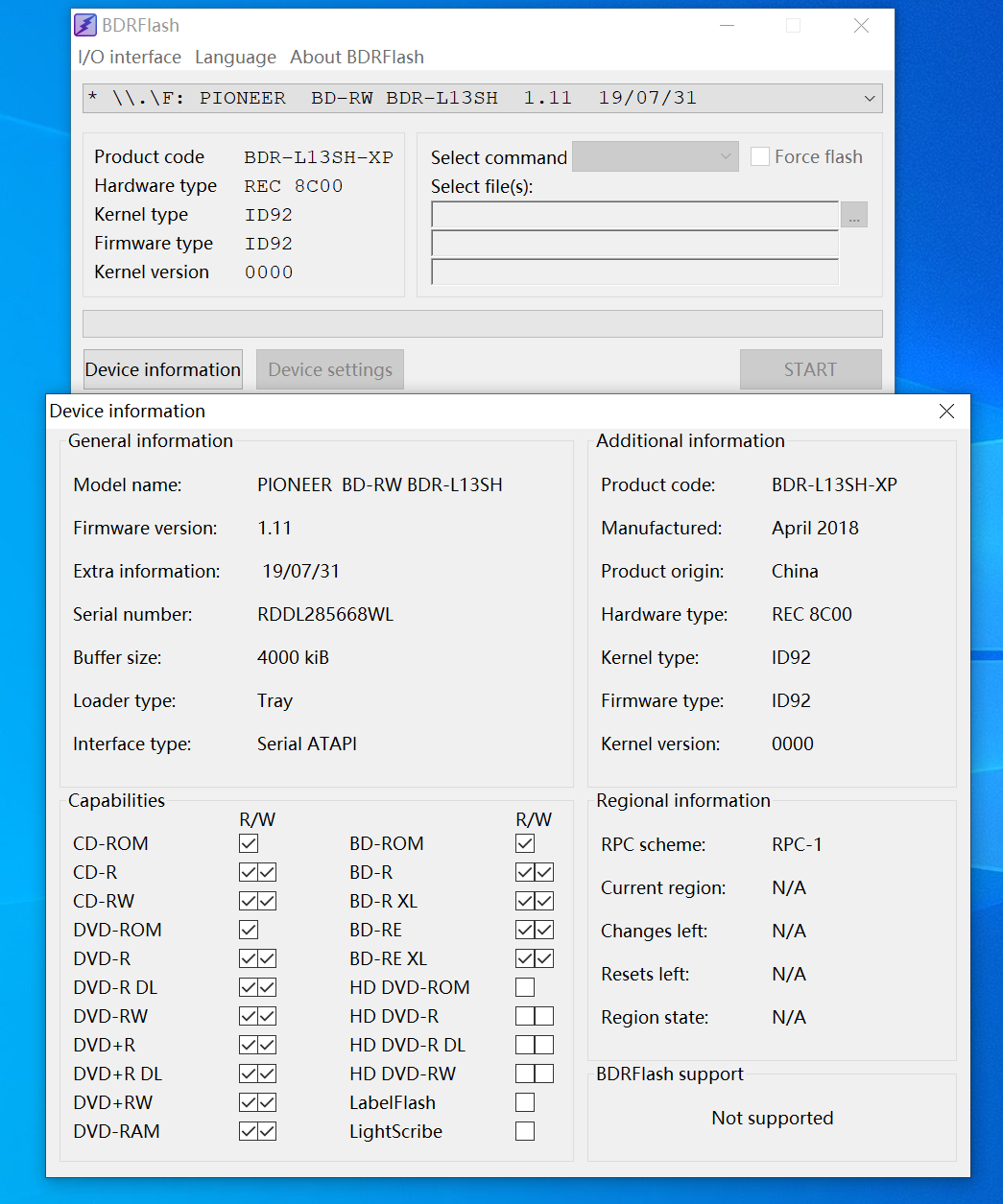This screenshot has height=1204, width=1003.
Task: Close the Device information dialog
Action: 946,411
